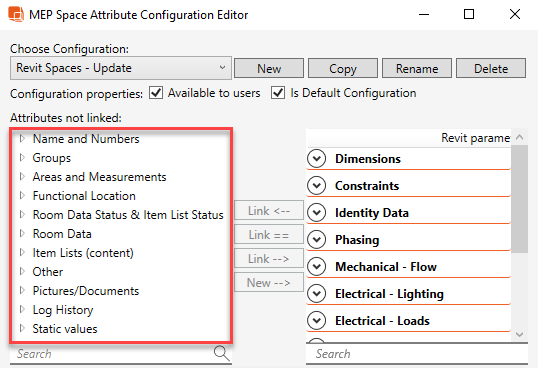Image resolution: width=538 pixels, height=368 pixels.
Task: Select the Static values tree item
Action: click(65, 329)
